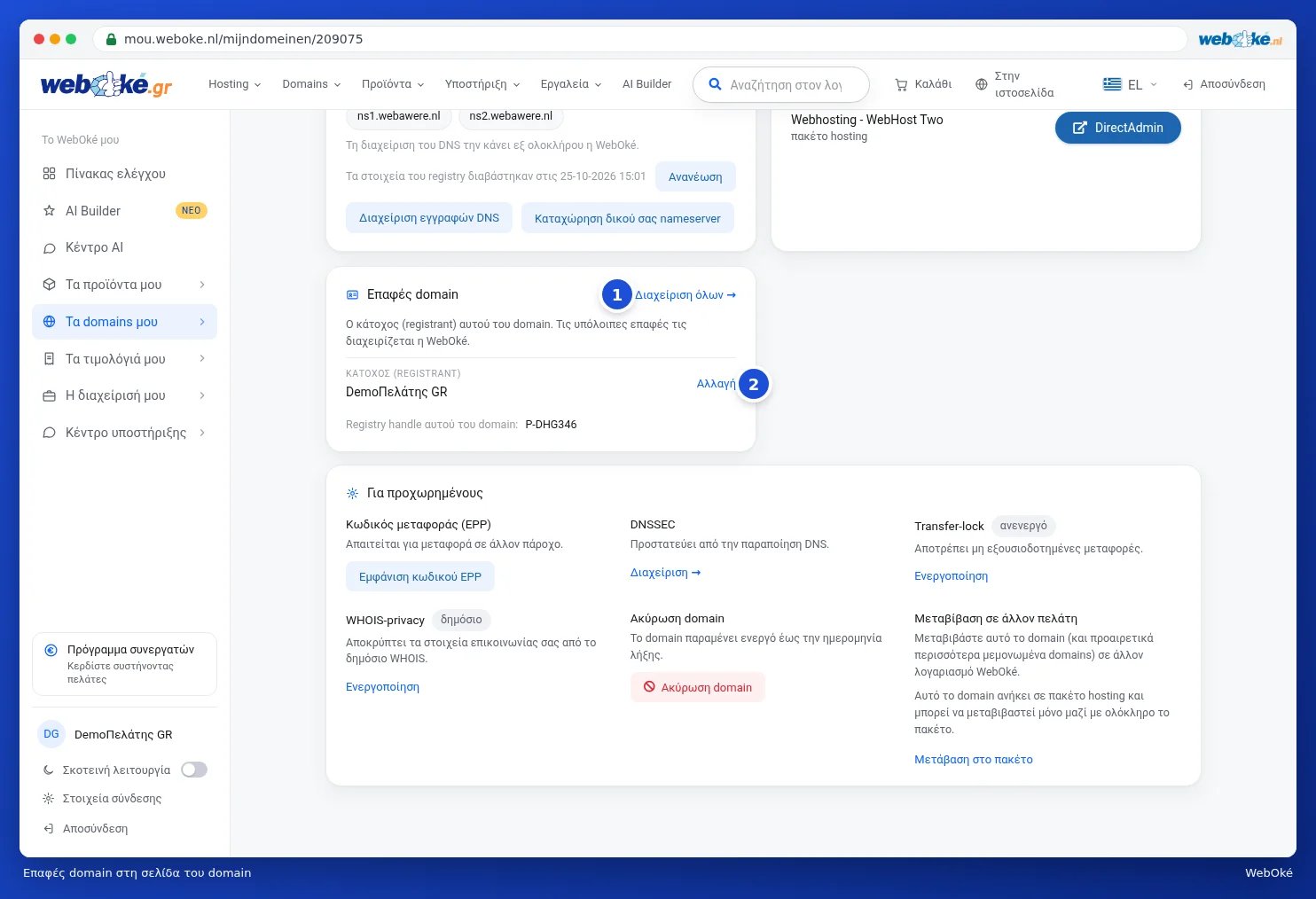Viewport: 1316px width, 899px height.
Task: Click the Ακύρωση domain button
Action: (698, 687)
